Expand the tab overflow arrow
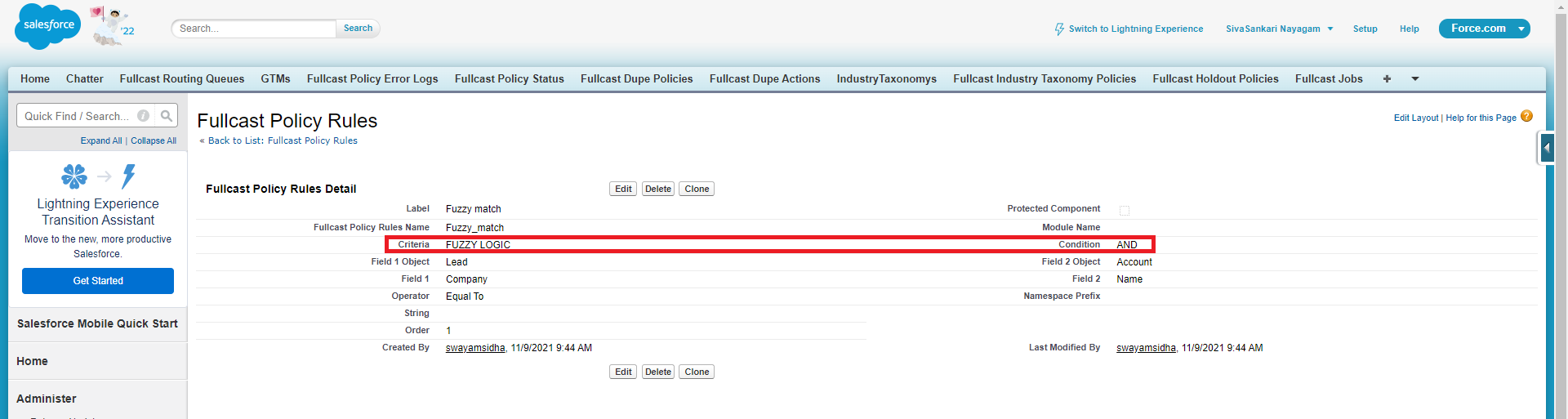The width and height of the screenshot is (1568, 419). (x=1415, y=78)
